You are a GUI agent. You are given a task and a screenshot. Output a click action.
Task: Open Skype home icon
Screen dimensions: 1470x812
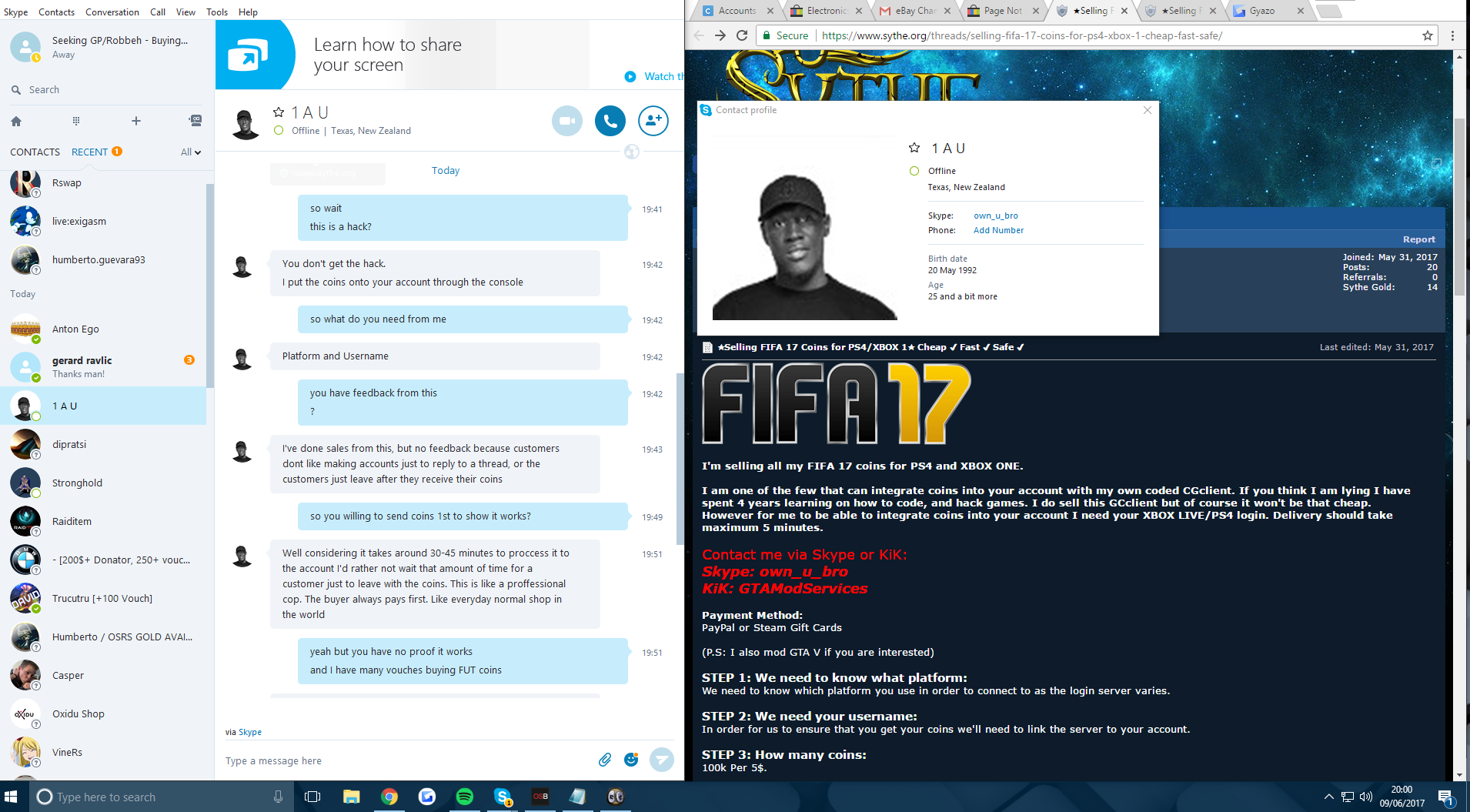click(x=16, y=121)
